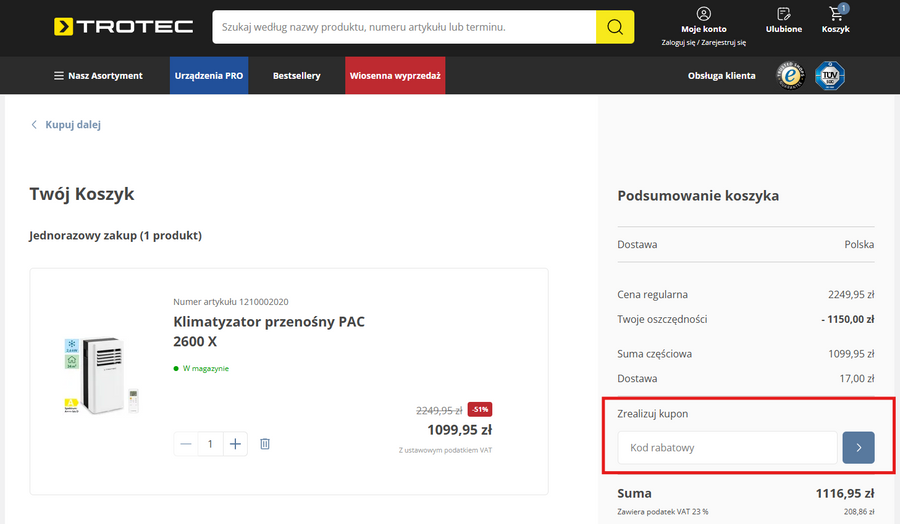The width and height of the screenshot is (900, 524).
Task: Open Nasz Asortyment hamburger menu
Action: click(x=98, y=76)
